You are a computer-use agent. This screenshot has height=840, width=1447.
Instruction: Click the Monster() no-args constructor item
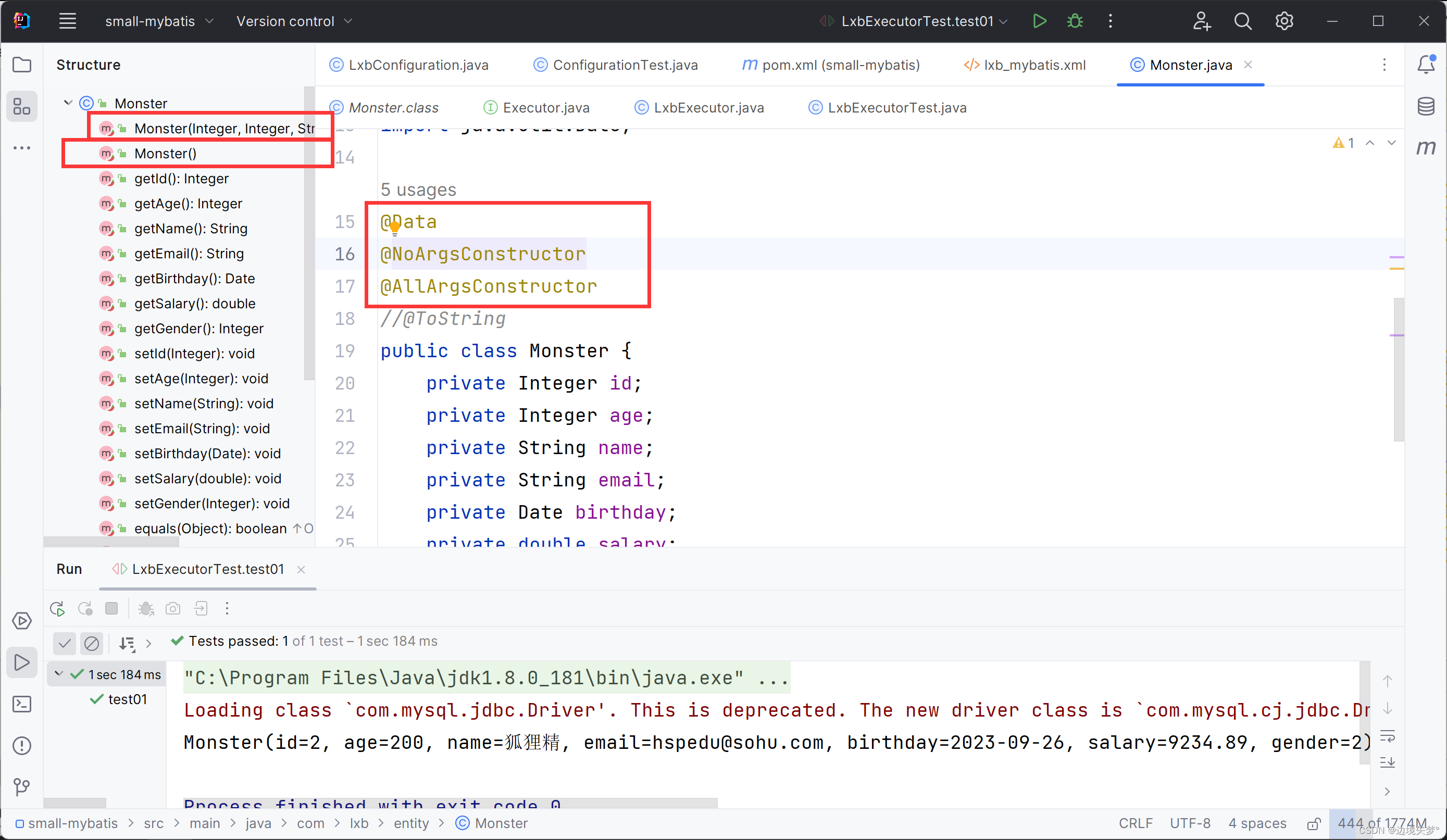pos(164,153)
